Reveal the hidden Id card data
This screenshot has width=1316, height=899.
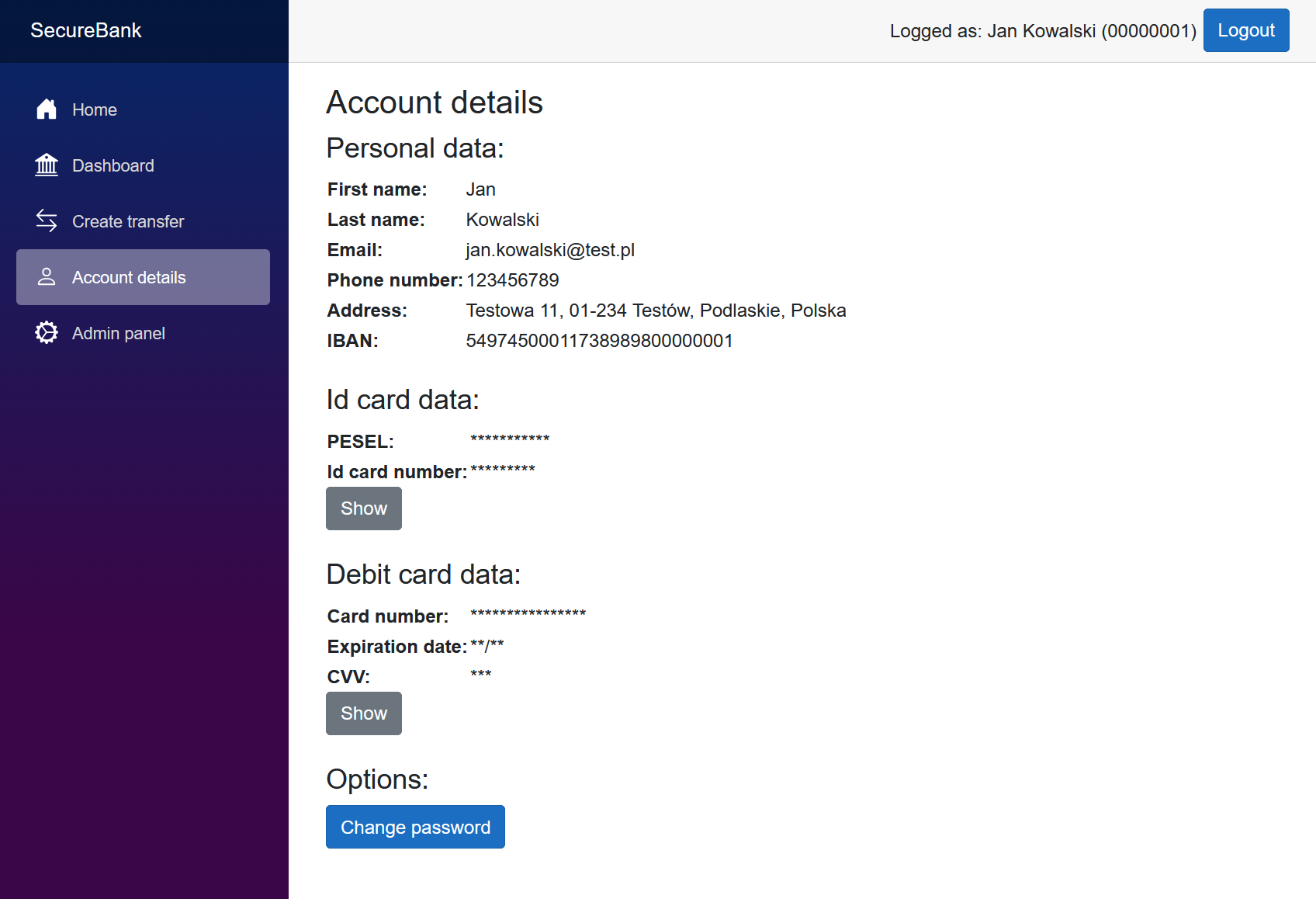363,509
